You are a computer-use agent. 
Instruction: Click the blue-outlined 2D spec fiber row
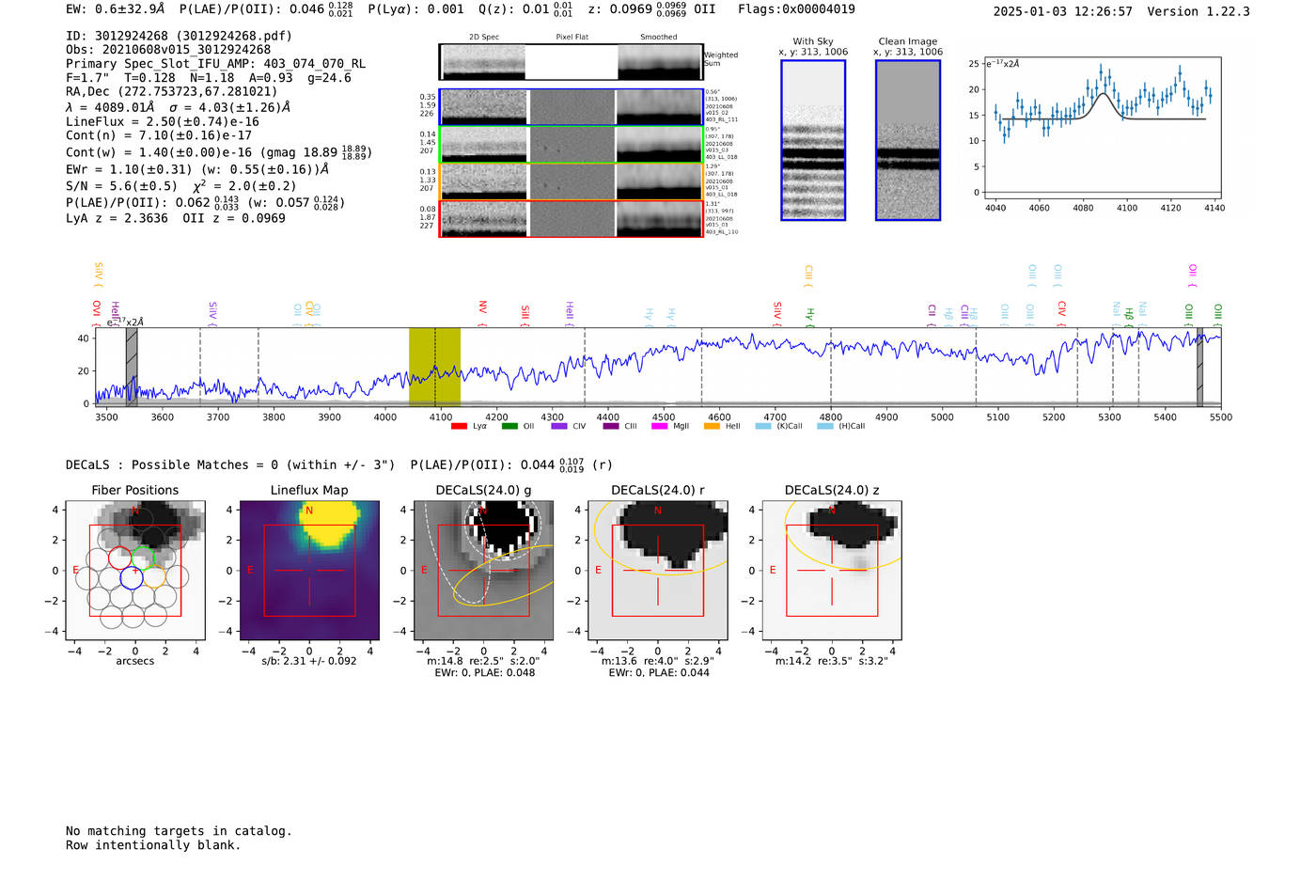pyautogui.click(x=571, y=107)
